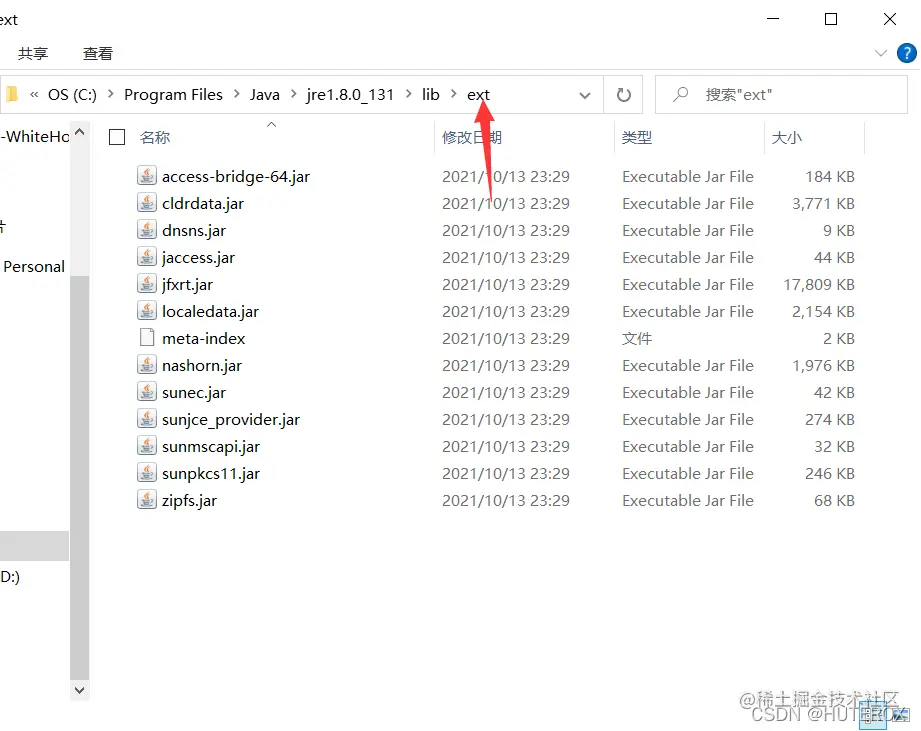
Task: Click the meta-index plain file icon
Action: pos(147,338)
